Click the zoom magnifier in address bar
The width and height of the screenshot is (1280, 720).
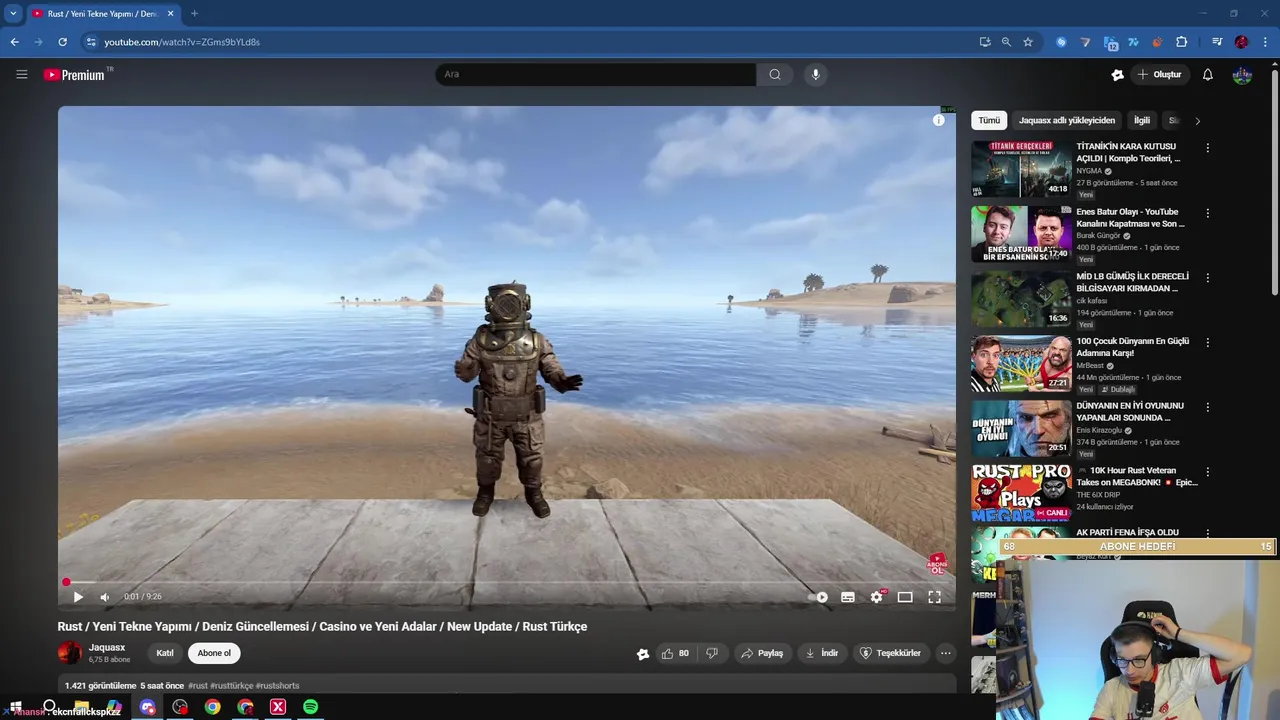pyautogui.click(x=1006, y=42)
